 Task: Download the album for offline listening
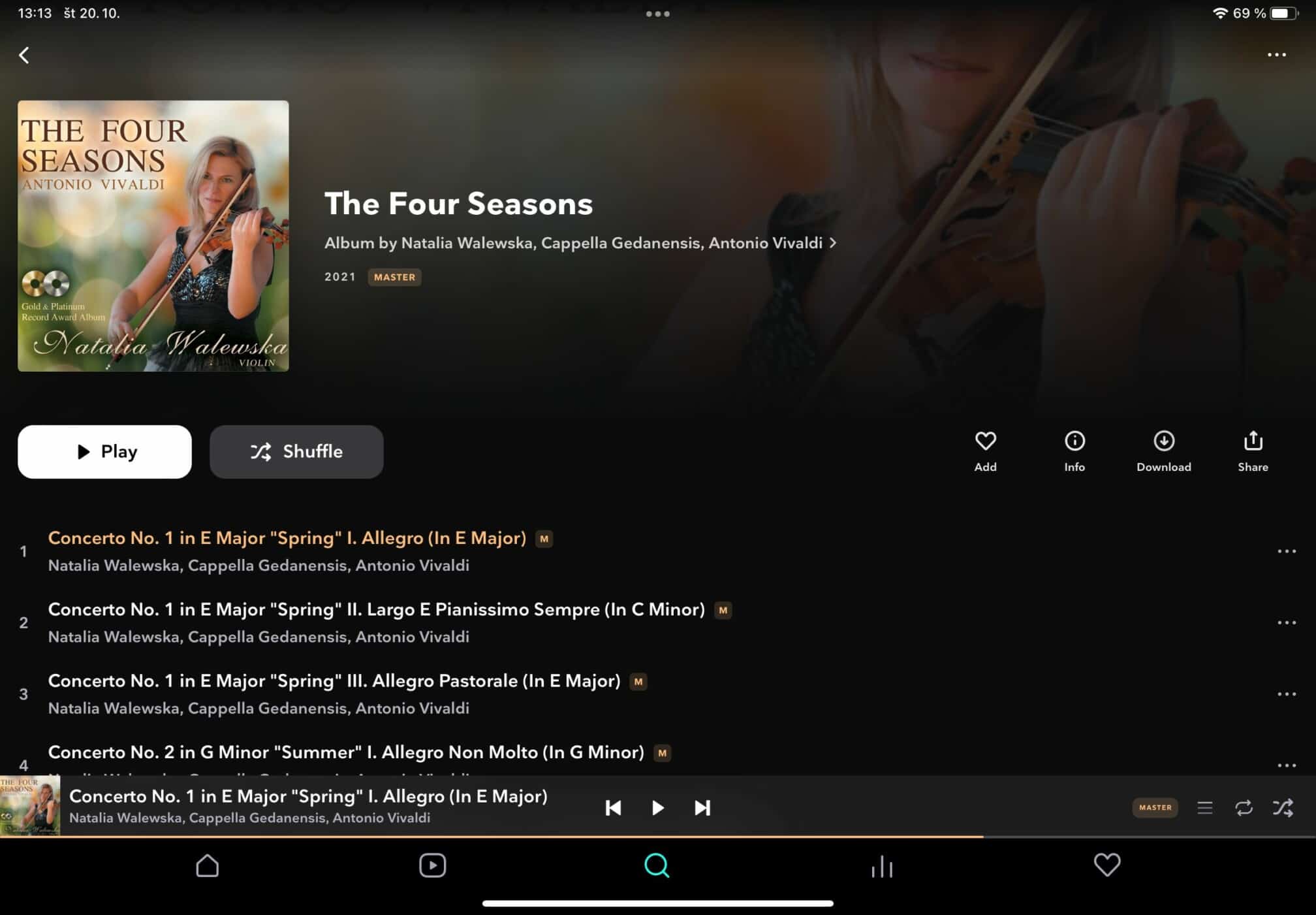coord(1163,451)
